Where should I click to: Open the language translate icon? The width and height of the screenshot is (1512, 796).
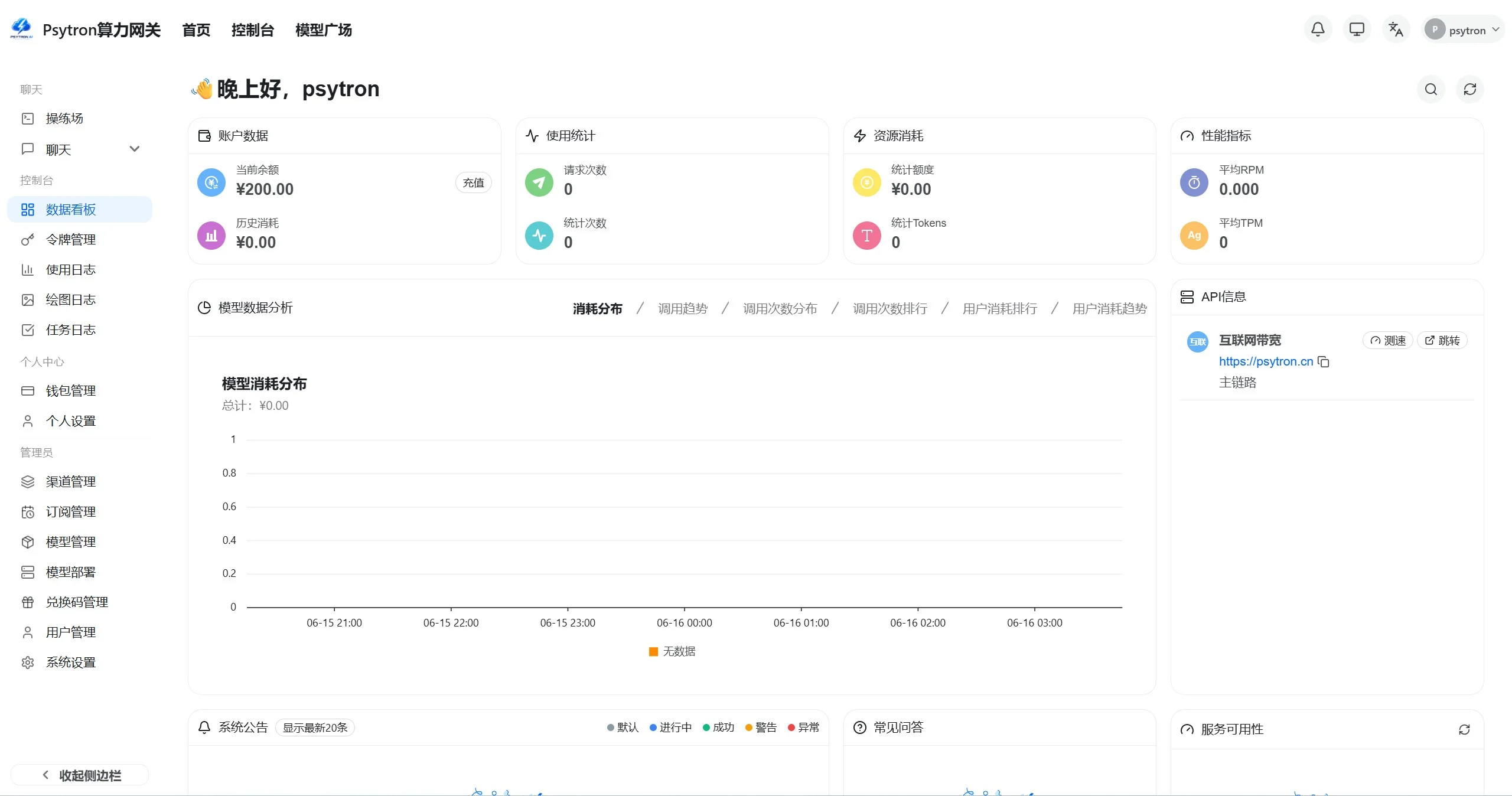click(x=1396, y=29)
